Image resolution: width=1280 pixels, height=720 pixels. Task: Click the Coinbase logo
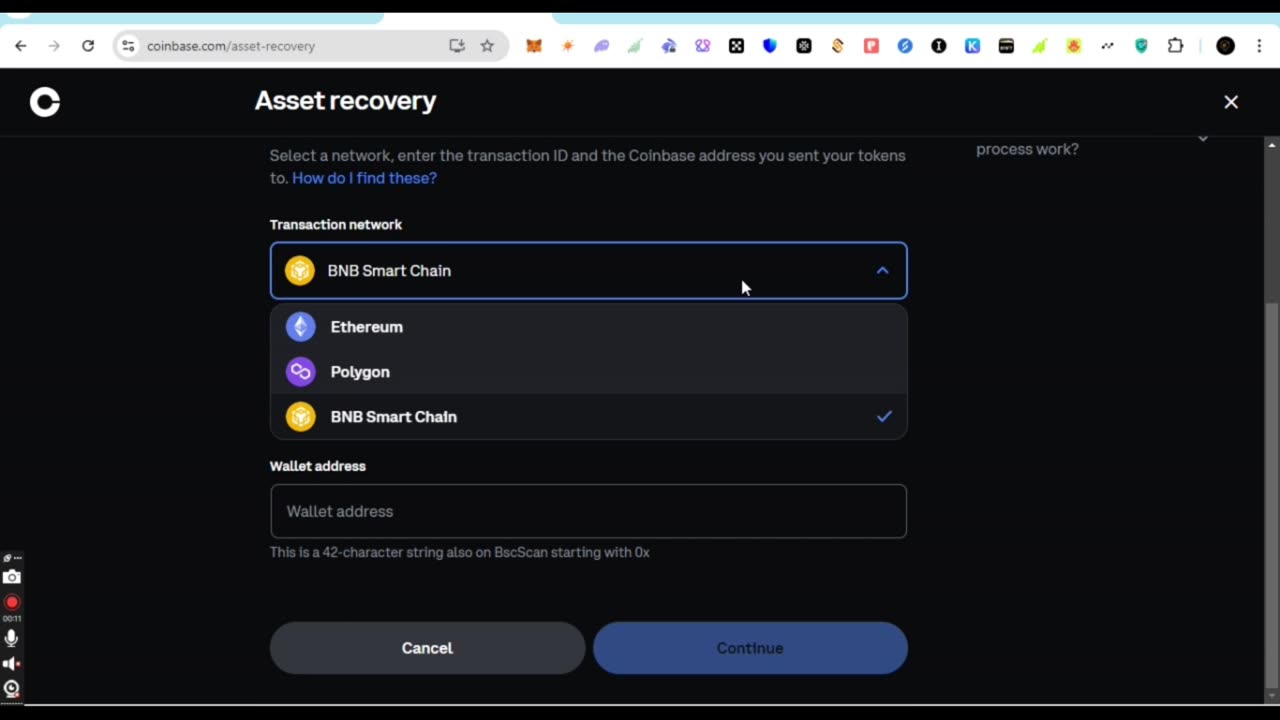click(45, 102)
